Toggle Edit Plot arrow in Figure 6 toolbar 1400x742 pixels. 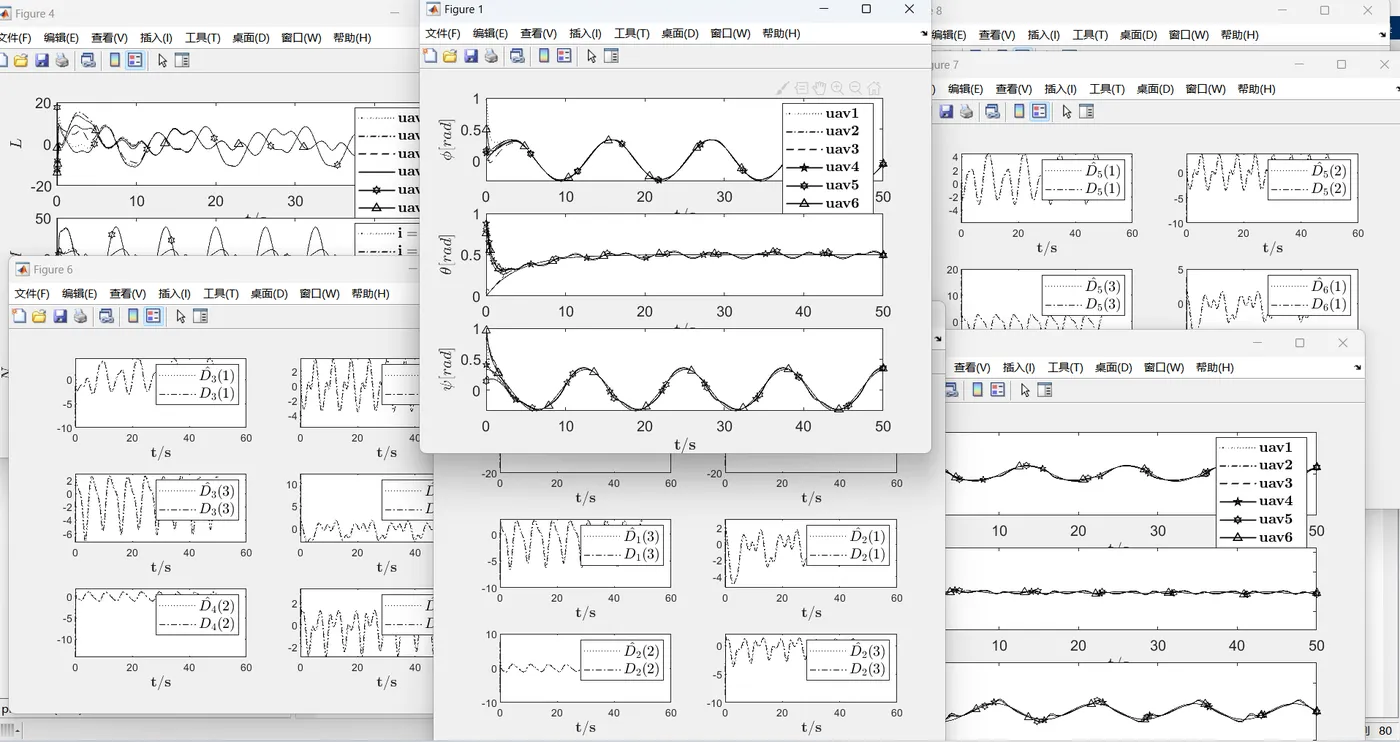180,316
